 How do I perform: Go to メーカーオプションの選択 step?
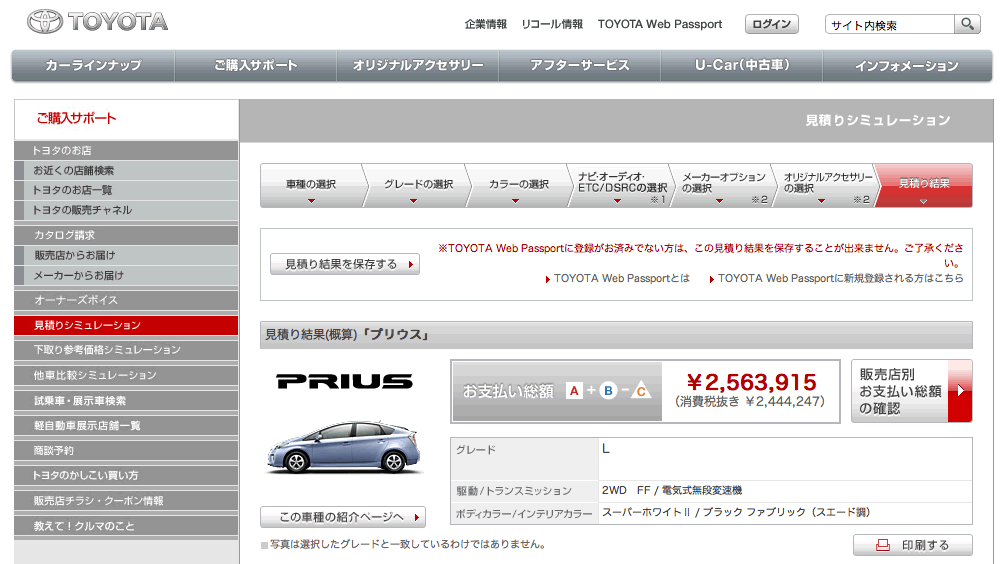pyautogui.click(x=722, y=185)
